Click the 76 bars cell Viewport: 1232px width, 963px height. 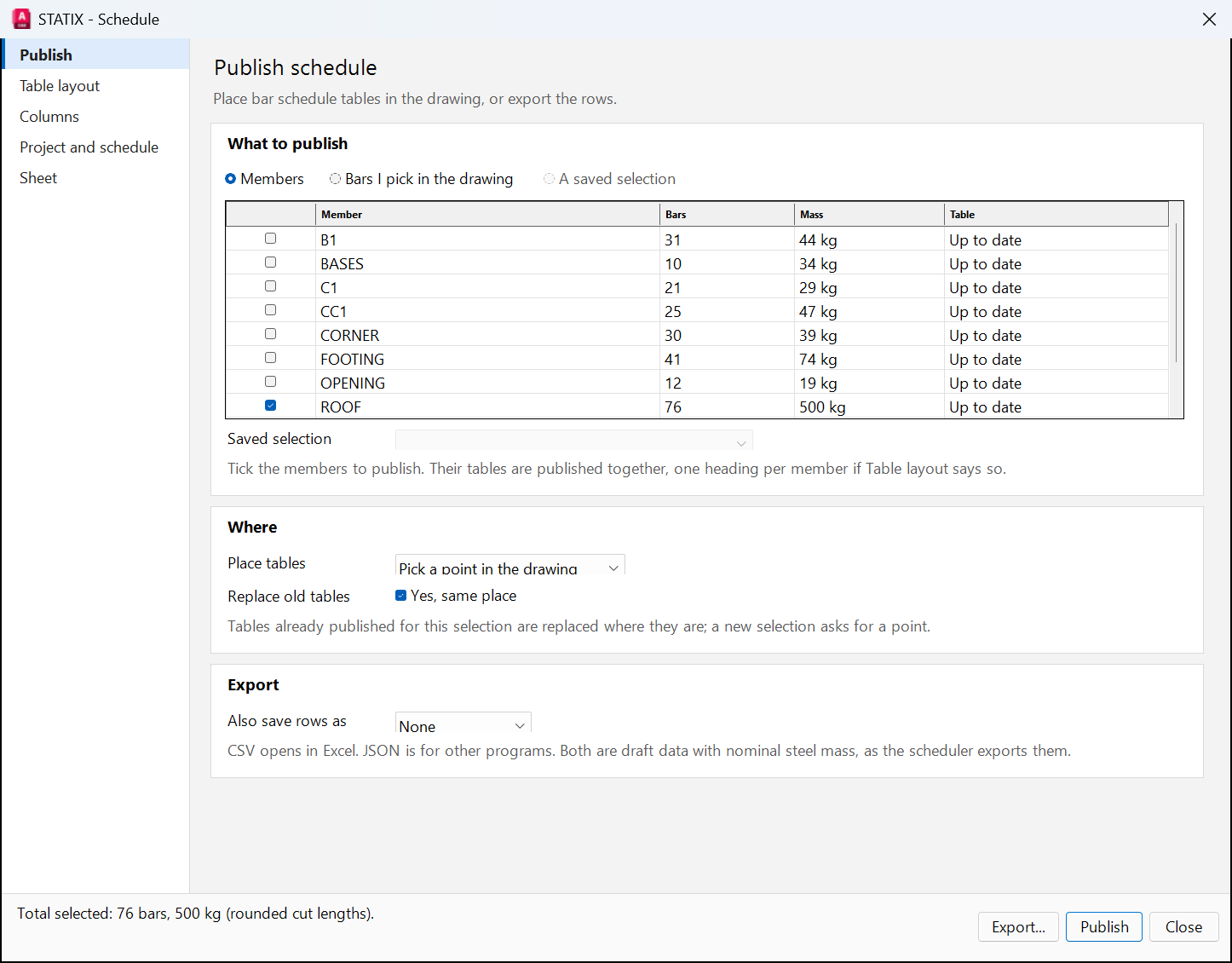(x=673, y=407)
